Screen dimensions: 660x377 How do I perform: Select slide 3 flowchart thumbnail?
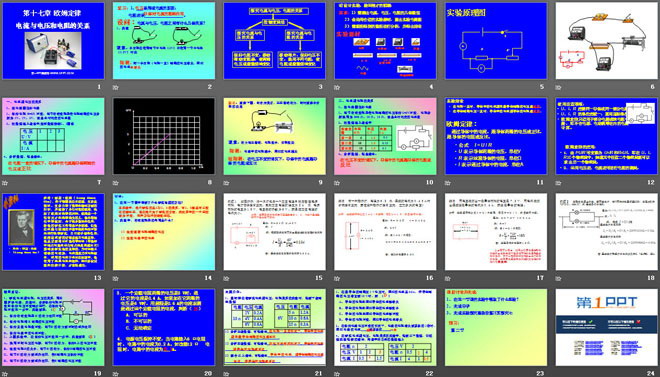(274, 41)
